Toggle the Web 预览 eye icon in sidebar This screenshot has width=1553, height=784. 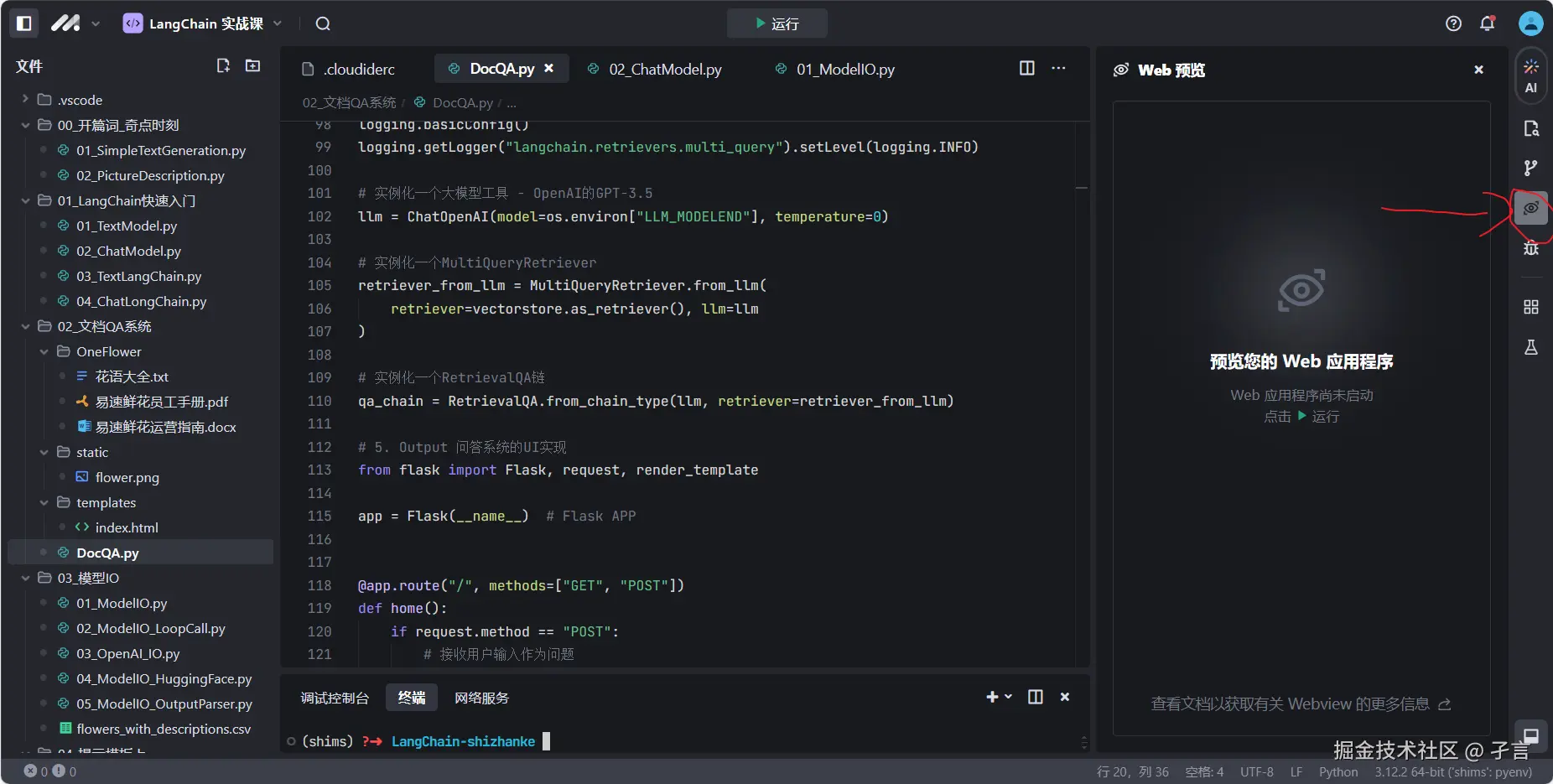tap(1531, 208)
